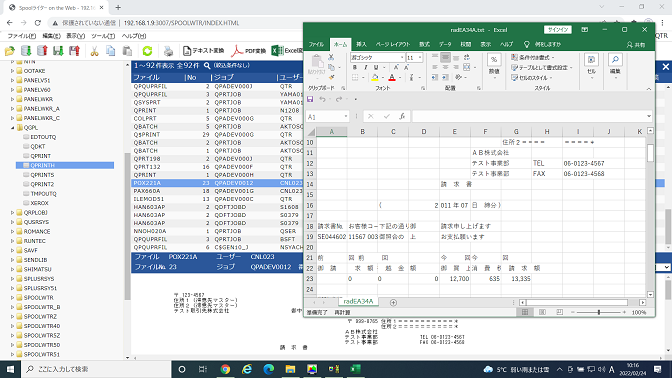Expand the PANELWKR library tree node
Screen dimensions: 672x378
(12, 99)
